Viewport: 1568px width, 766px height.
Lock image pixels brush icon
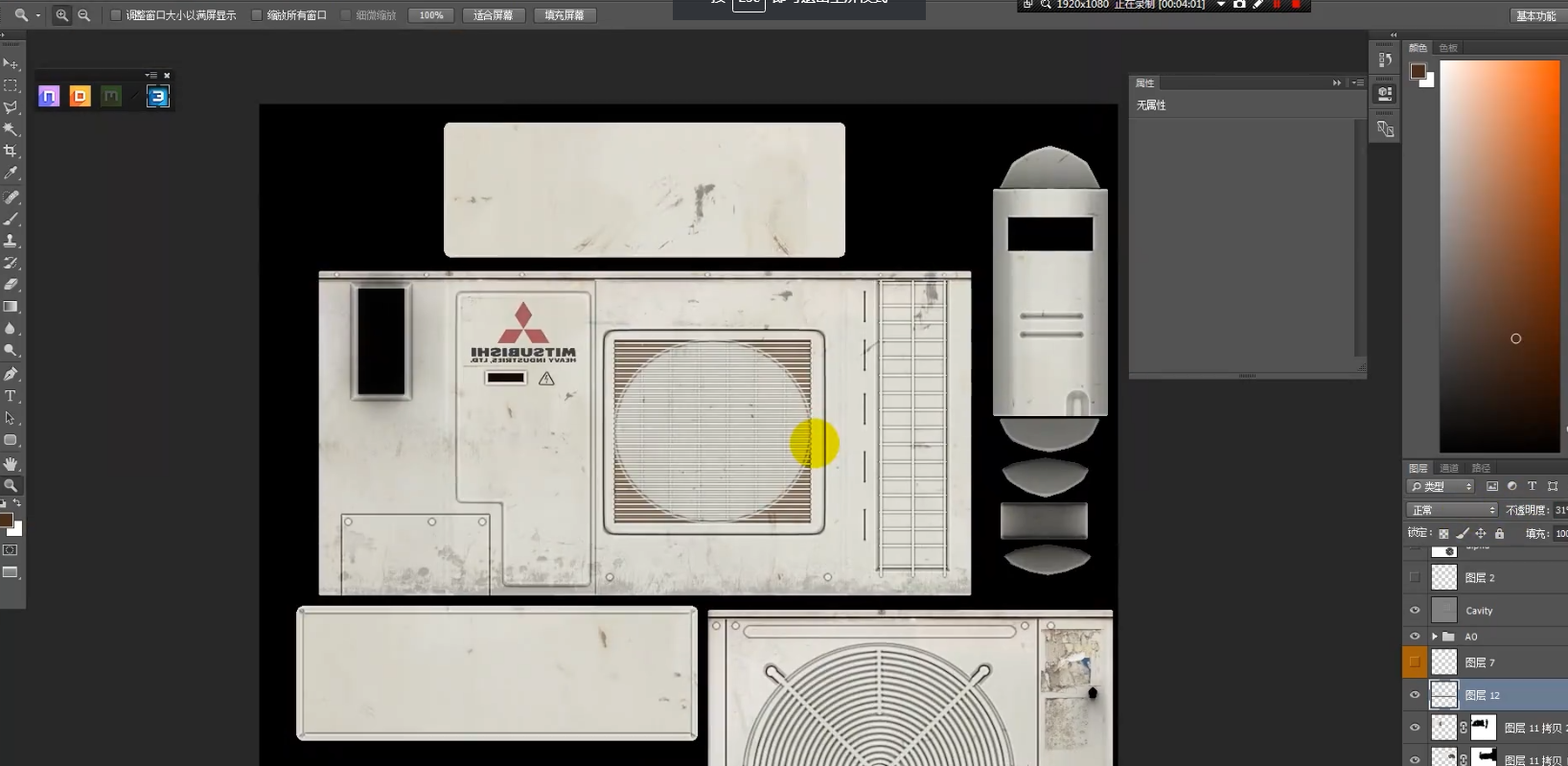point(1463,534)
